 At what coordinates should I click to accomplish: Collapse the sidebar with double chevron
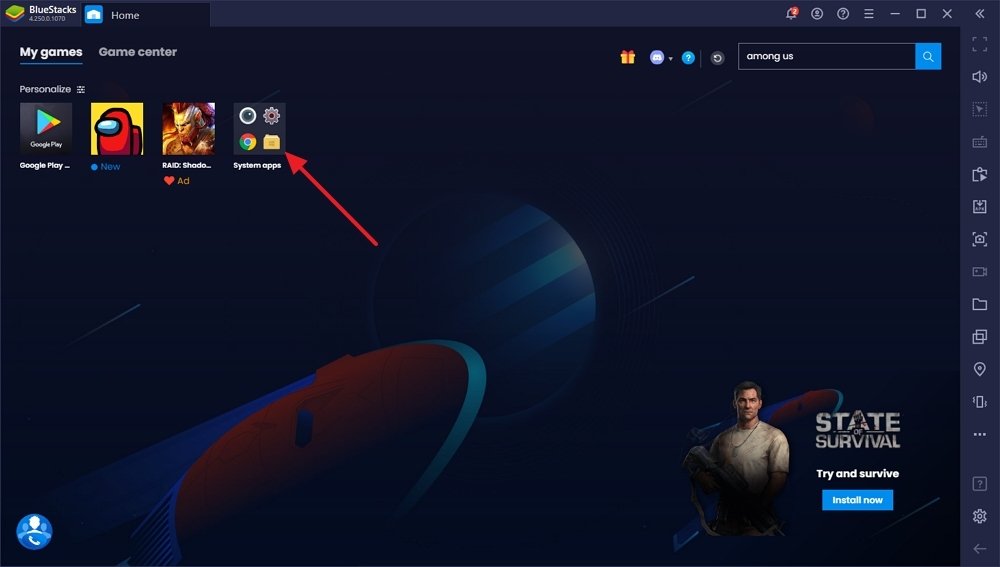pos(980,13)
